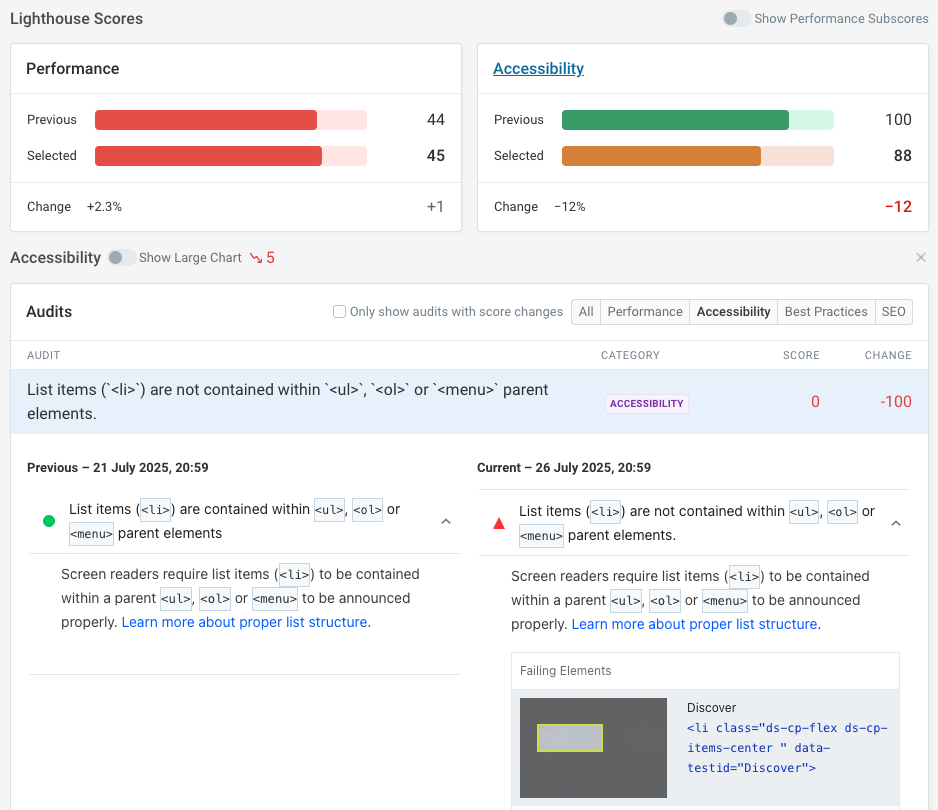Enable Show Performance Subscores
938x810 pixels.
pos(736,18)
